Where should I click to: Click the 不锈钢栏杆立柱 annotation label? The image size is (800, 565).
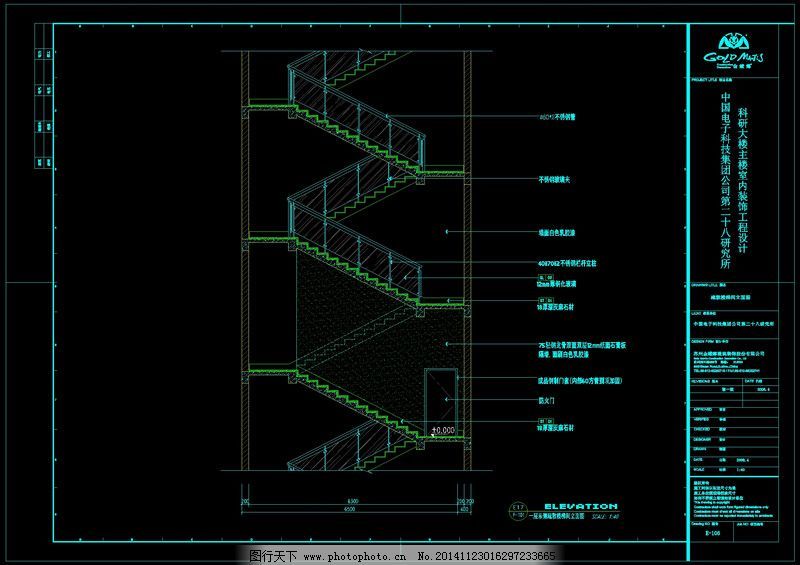tap(567, 264)
